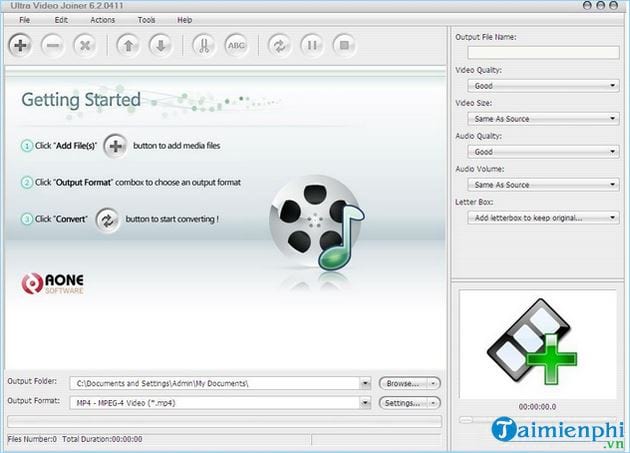Open the Output Folder path dropdown
This screenshot has height=453, width=630.
(365, 383)
